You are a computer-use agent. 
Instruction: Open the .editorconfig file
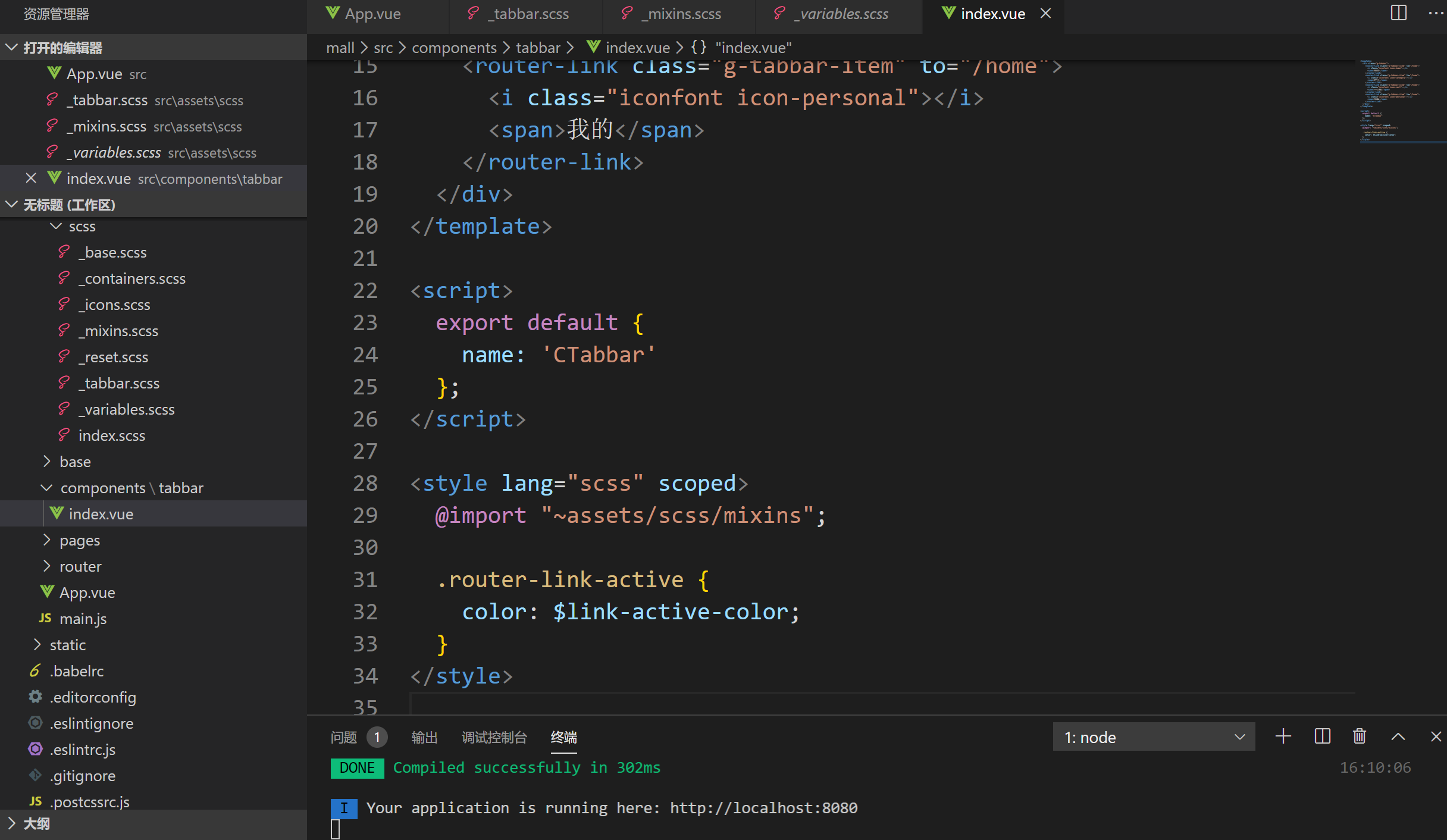[x=154, y=697]
